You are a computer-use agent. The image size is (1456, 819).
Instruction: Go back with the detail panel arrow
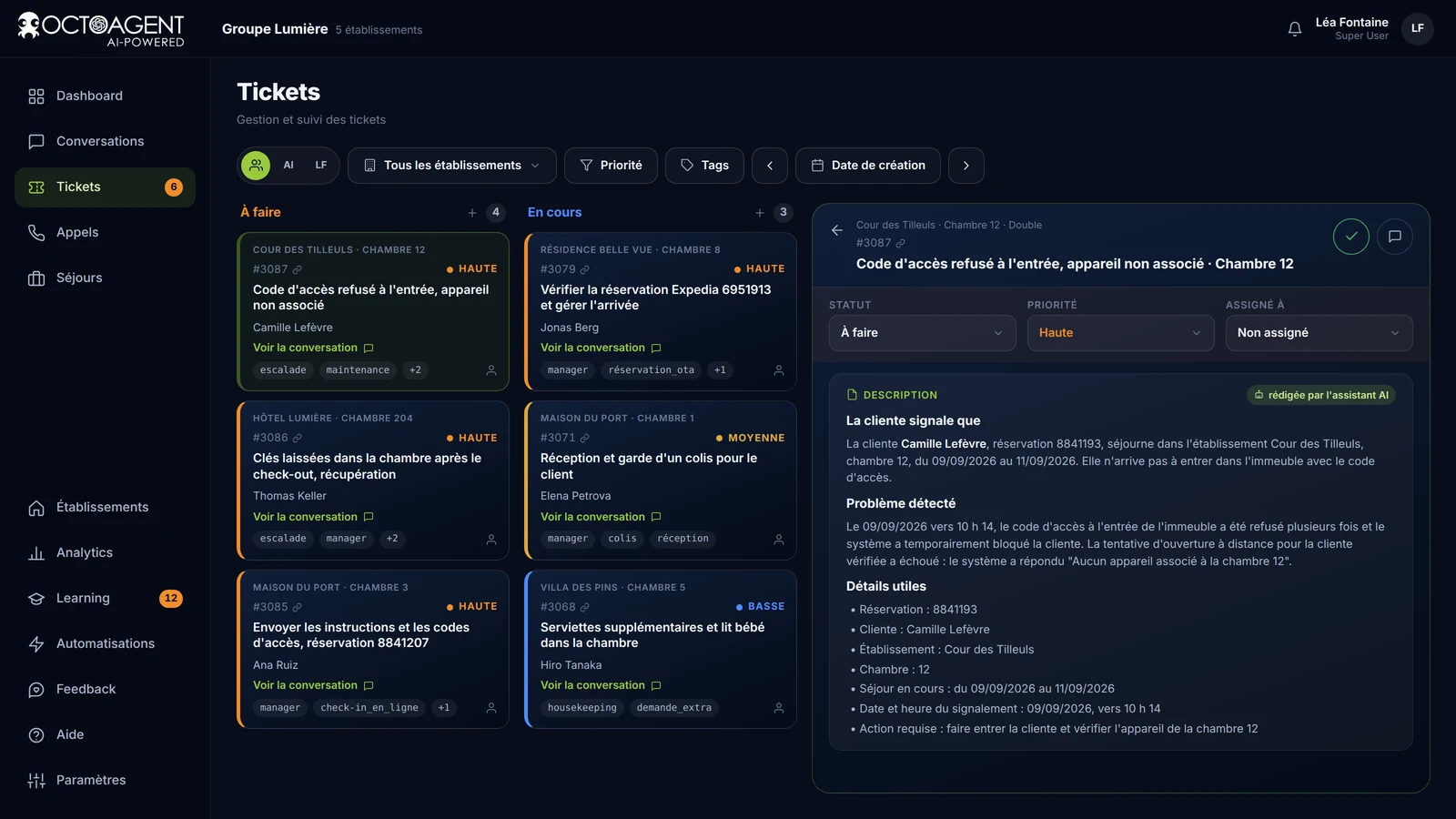point(837,230)
